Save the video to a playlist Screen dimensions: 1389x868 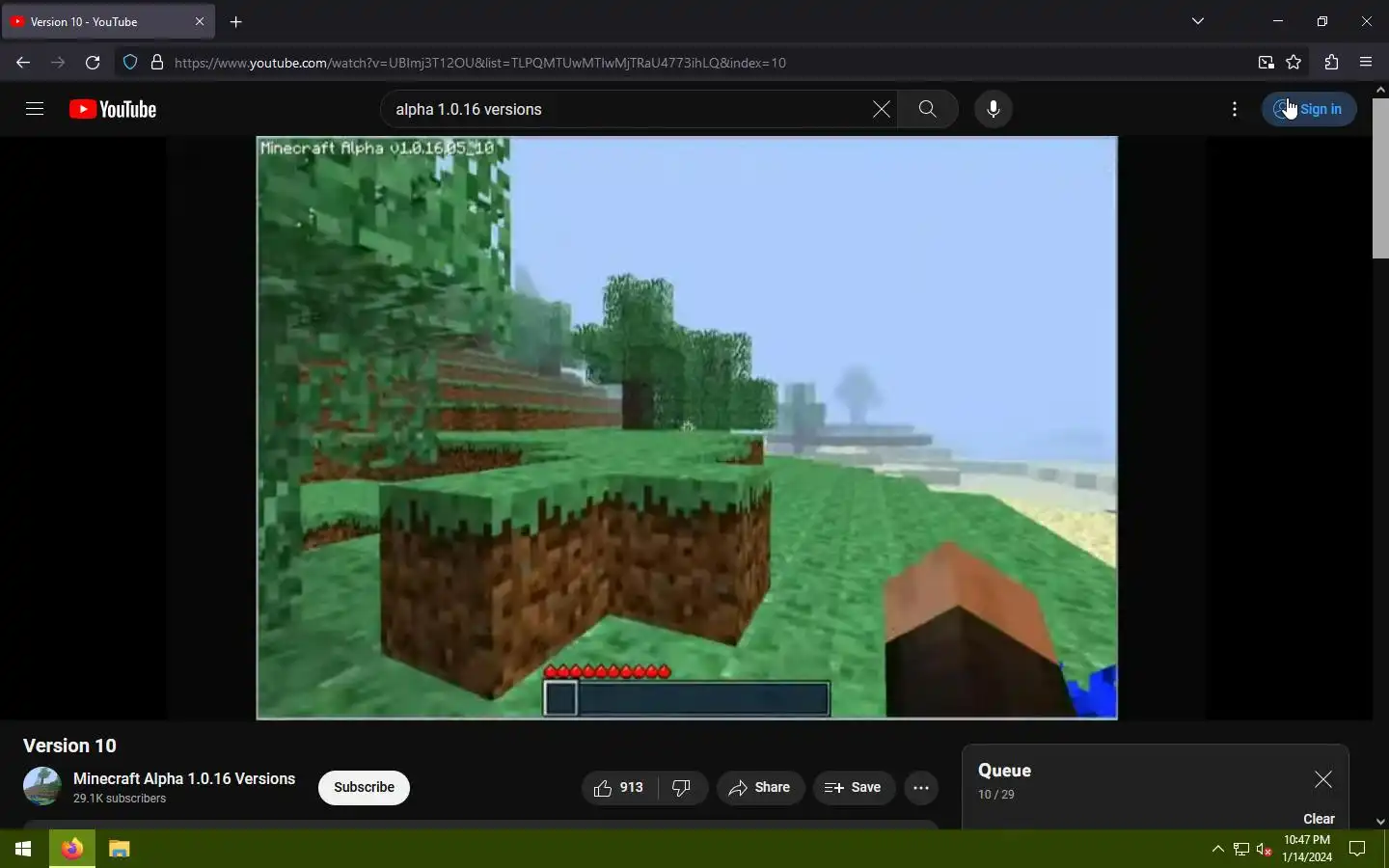(854, 788)
